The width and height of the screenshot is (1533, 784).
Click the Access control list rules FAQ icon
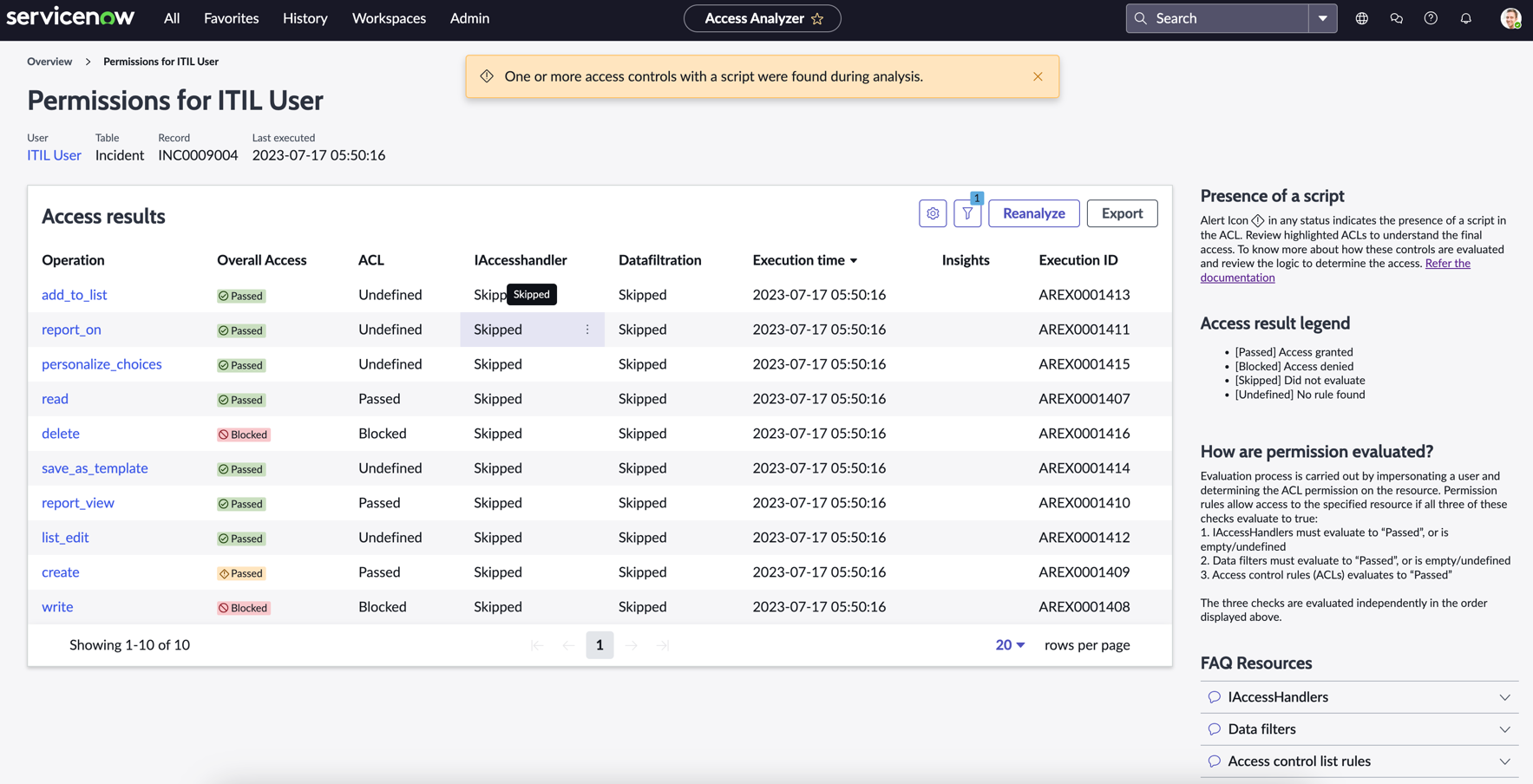coord(1215,761)
